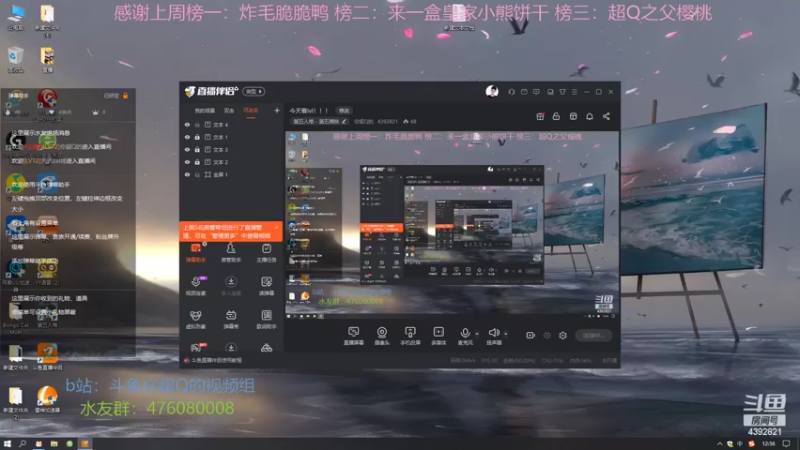Open Windows taskbar search
This screenshot has width=800, height=450.
(x=22, y=444)
